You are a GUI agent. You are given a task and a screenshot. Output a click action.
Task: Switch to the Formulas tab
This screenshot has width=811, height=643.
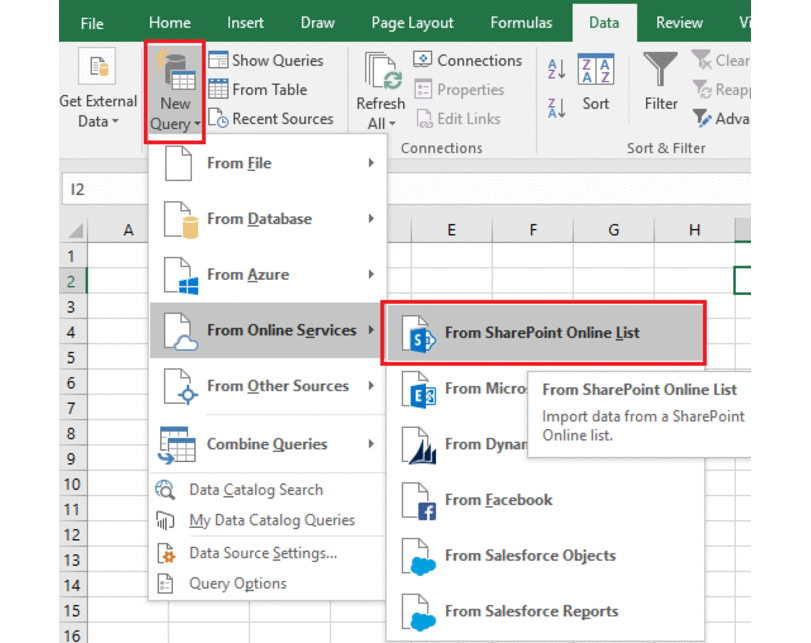(521, 23)
